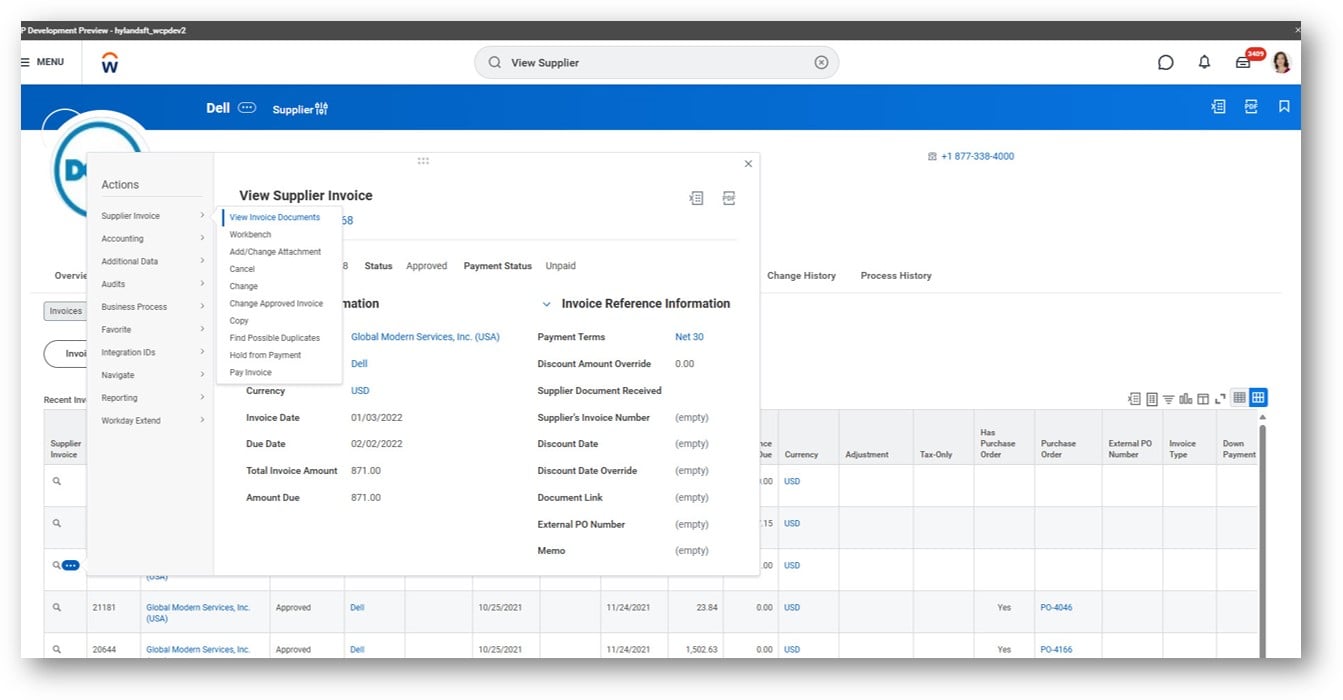Expand Accounting actions submenu

[152, 239]
